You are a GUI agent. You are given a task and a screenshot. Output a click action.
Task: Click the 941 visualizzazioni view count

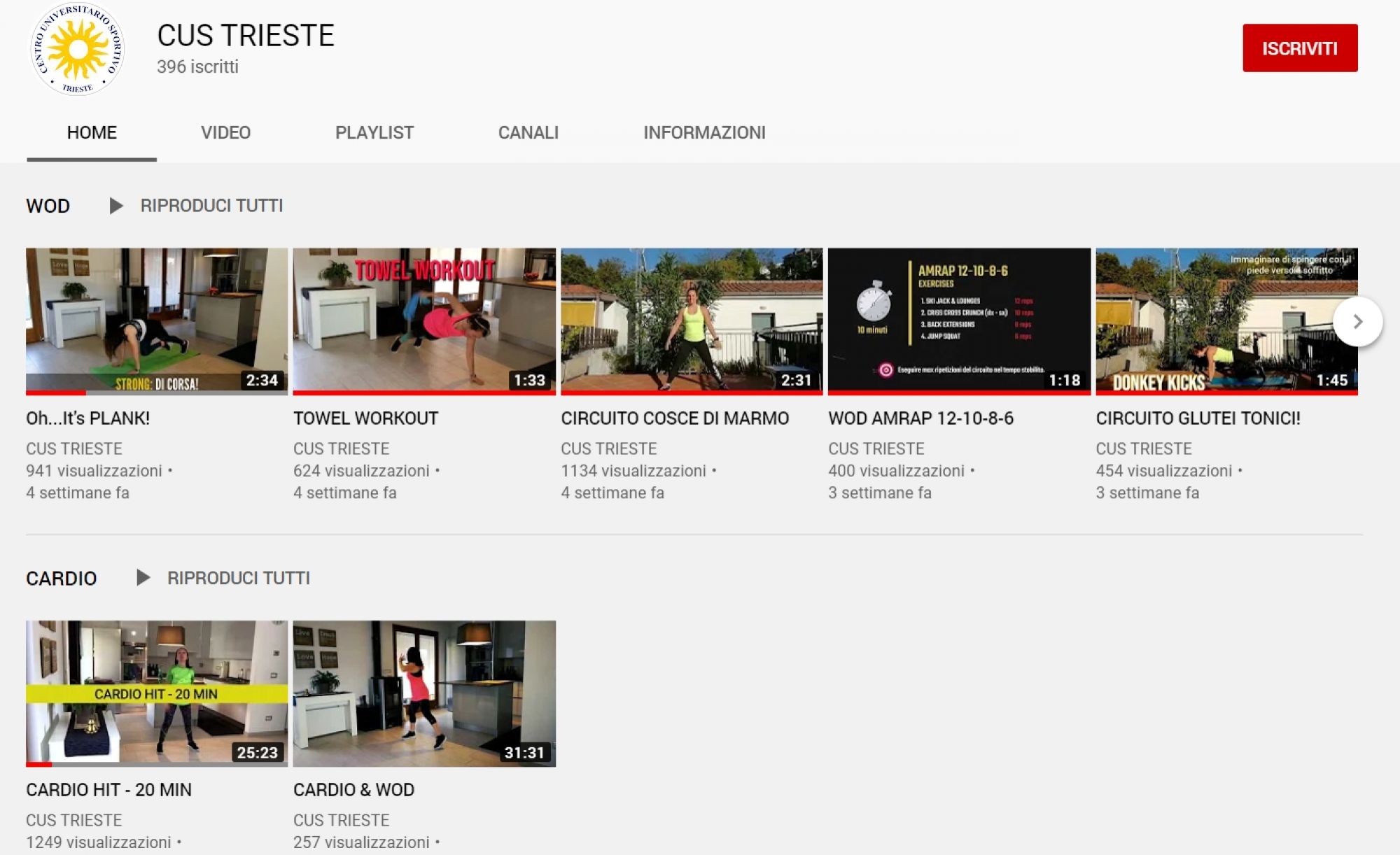pos(94,471)
